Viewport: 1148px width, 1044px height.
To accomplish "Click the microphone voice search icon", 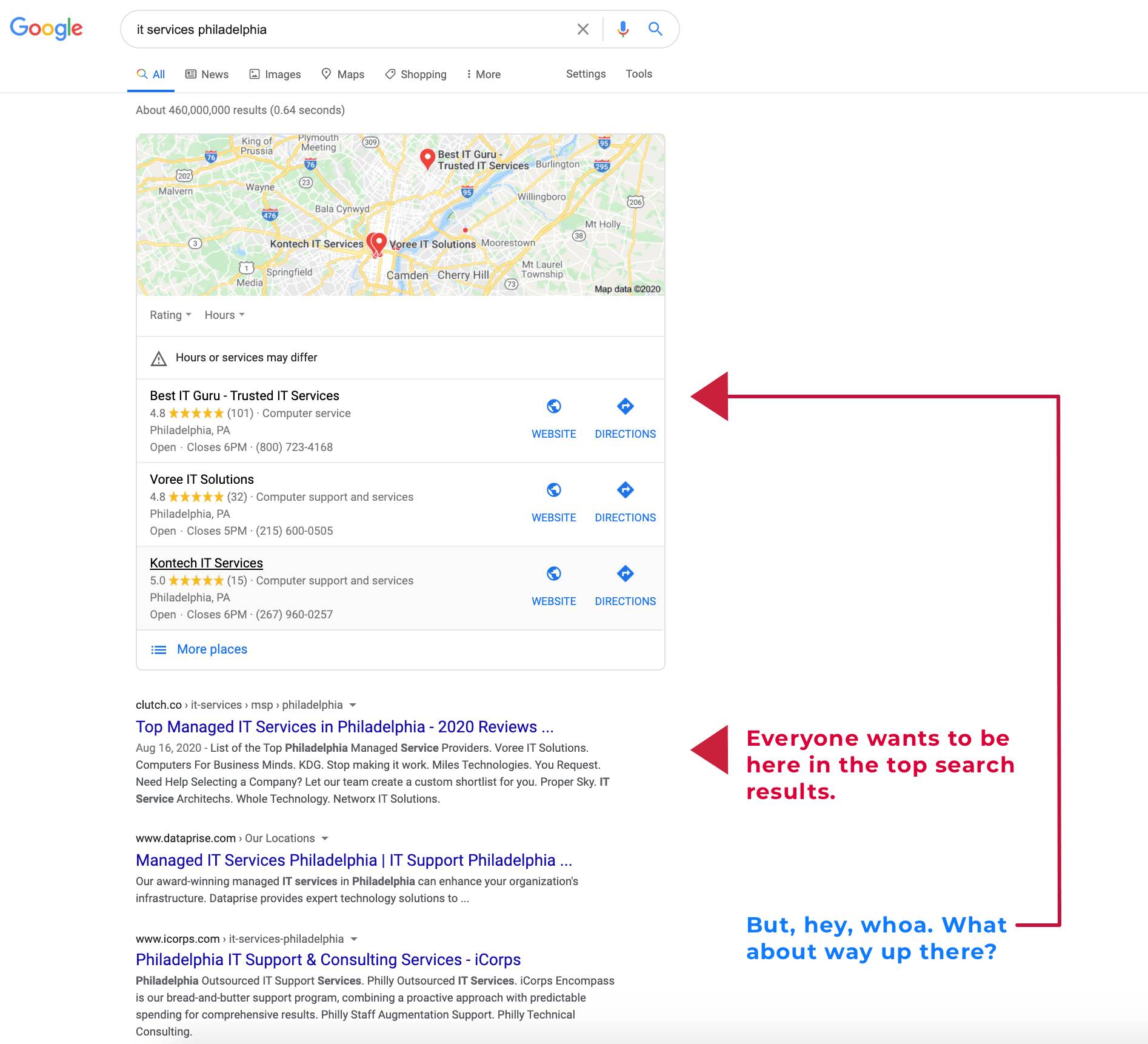I will pyautogui.click(x=622, y=28).
